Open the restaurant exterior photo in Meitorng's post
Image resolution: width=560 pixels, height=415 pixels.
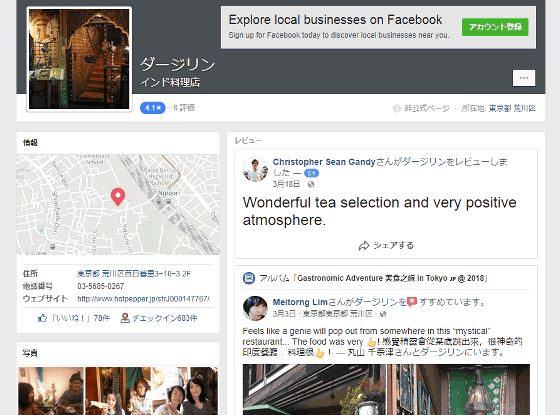pyautogui.click(x=314, y=390)
